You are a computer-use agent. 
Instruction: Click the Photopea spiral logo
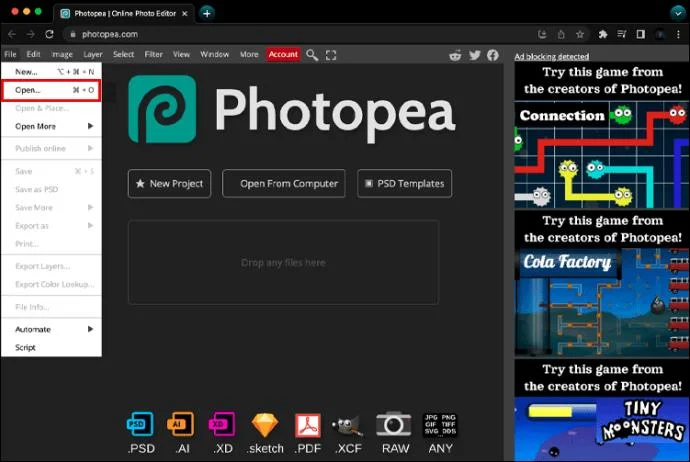162,109
